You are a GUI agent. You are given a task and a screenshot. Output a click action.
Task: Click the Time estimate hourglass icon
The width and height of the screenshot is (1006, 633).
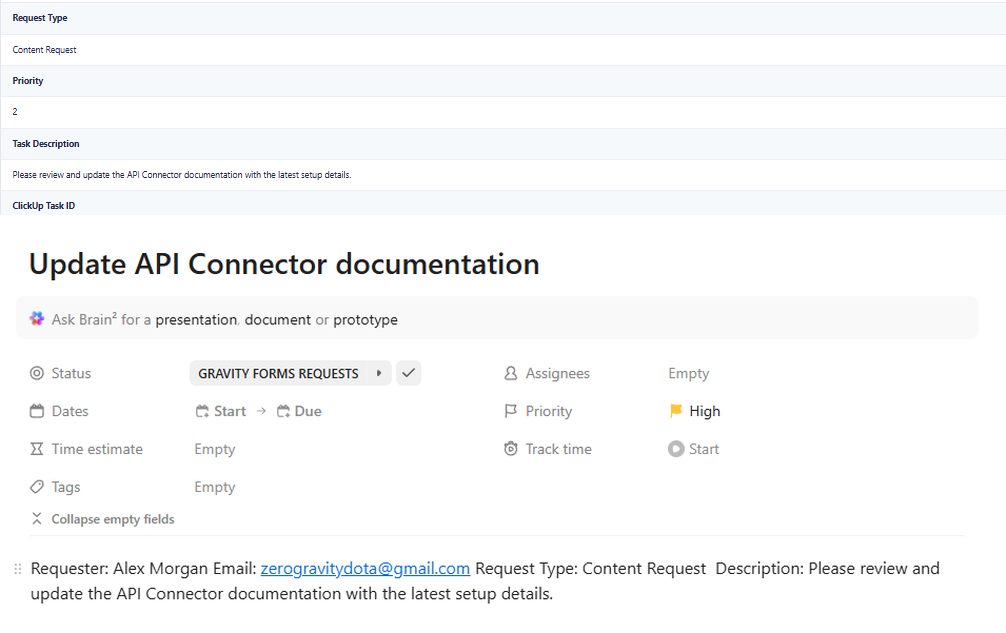point(37,449)
